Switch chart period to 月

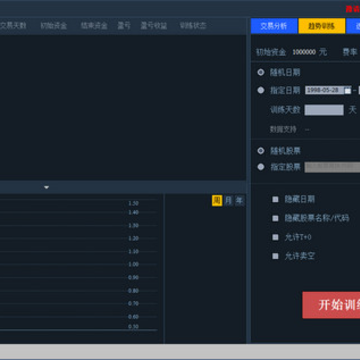228,201
